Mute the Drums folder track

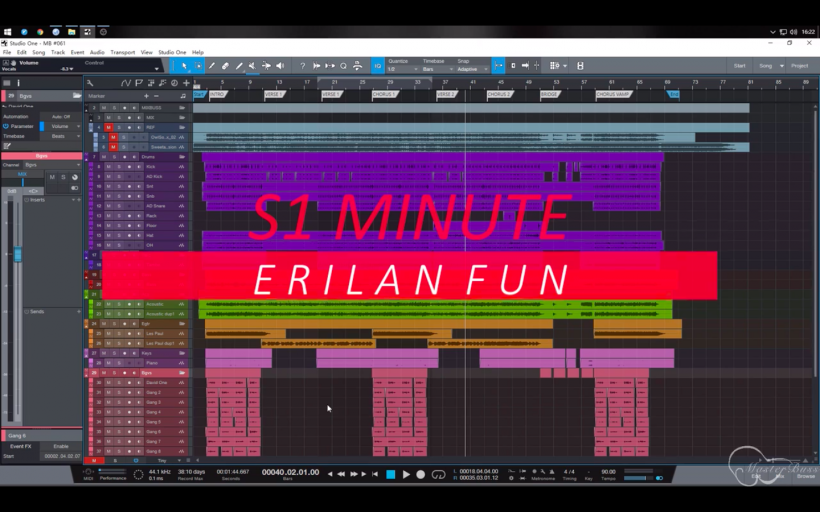pos(104,156)
